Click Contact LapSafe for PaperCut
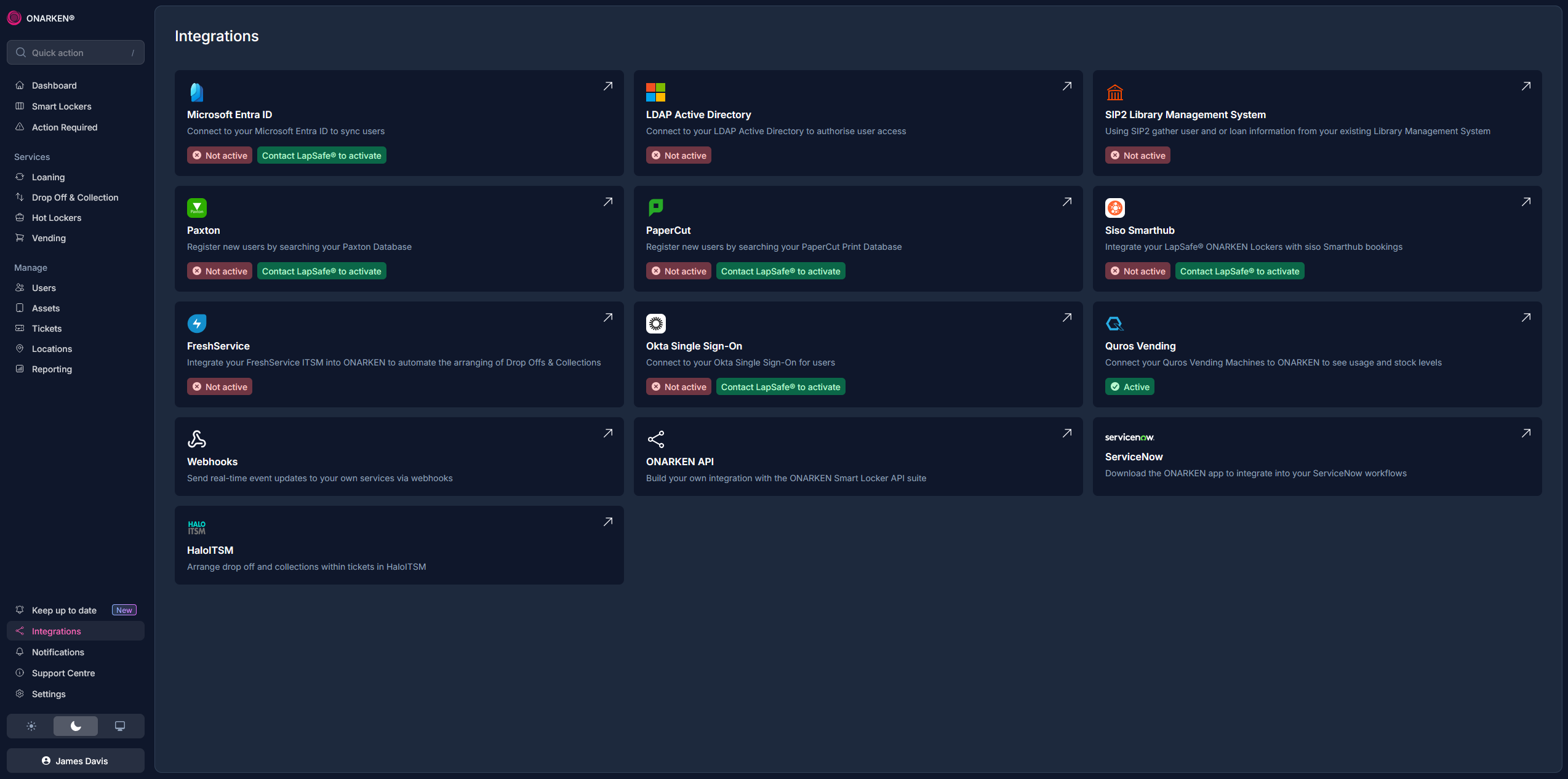The image size is (1568, 779). click(x=780, y=271)
